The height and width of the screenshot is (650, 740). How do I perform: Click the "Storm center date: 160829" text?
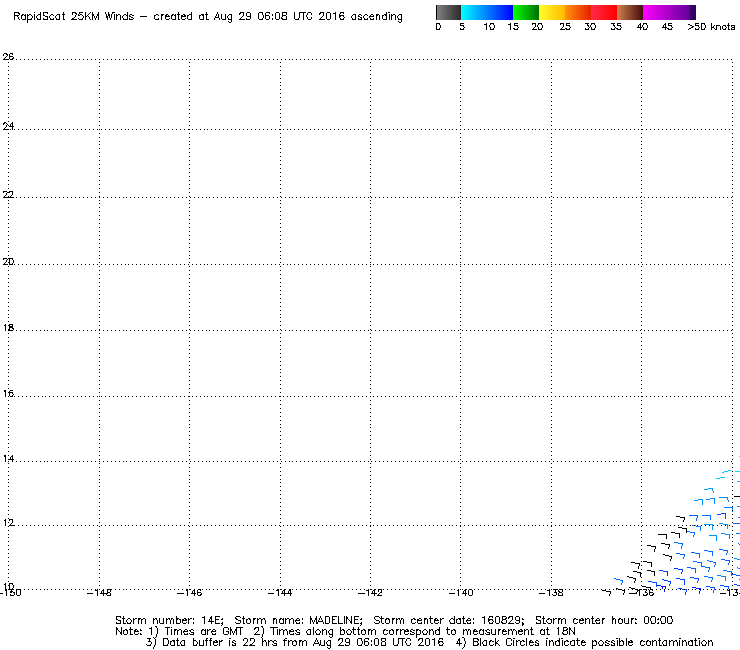(448, 620)
